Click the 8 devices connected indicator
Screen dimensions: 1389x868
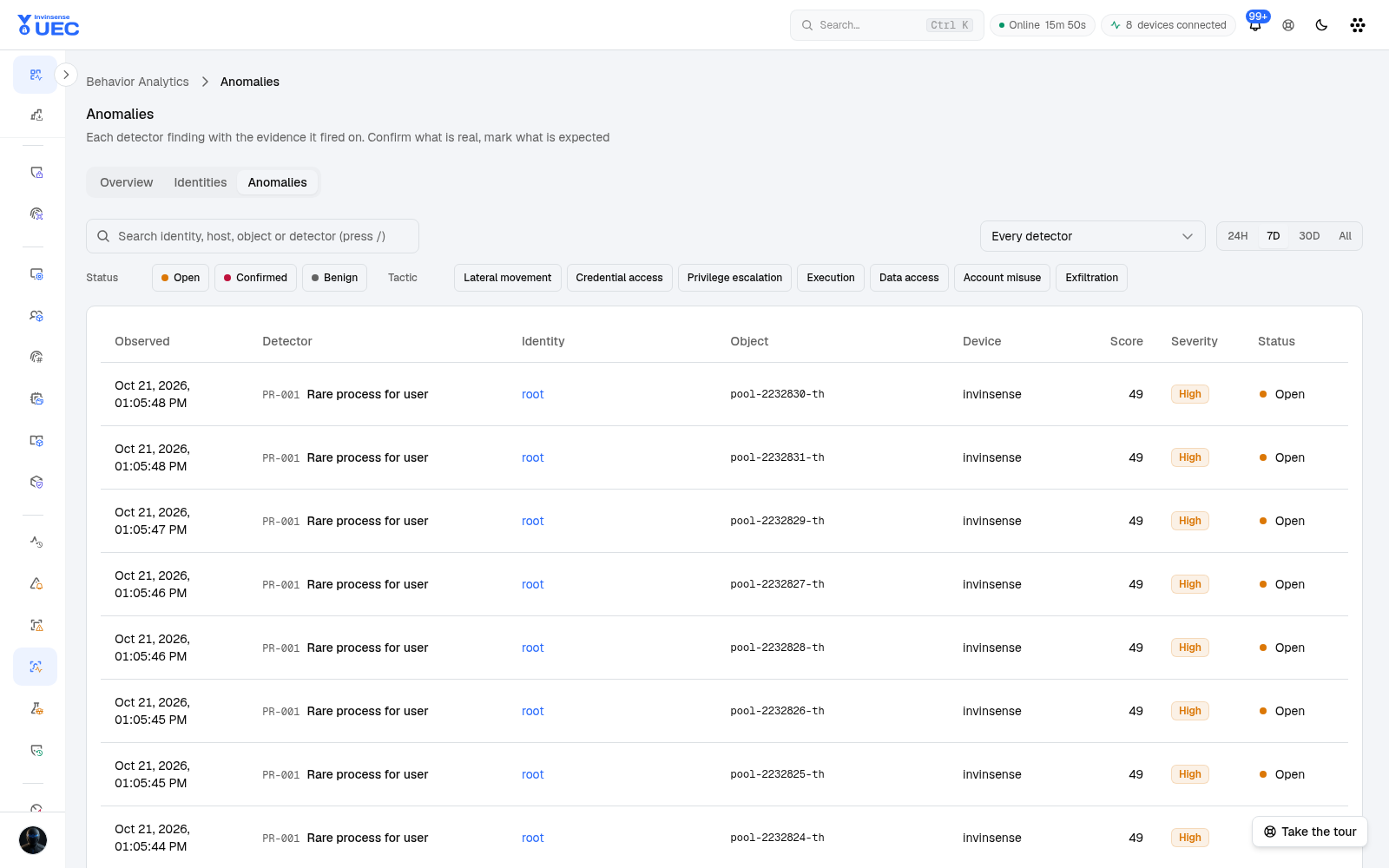tap(1168, 25)
